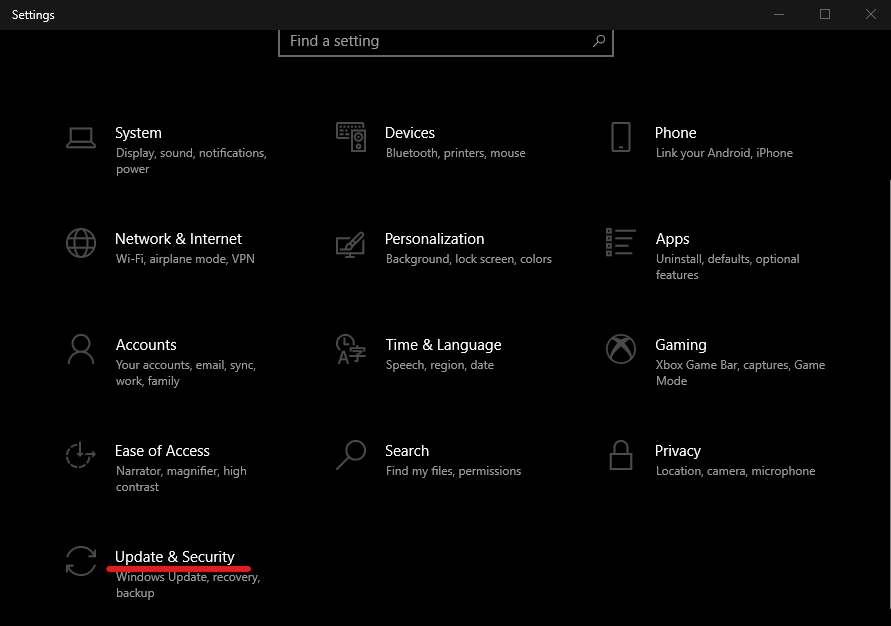This screenshot has width=891, height=626.
Task: Maximize the Settings window
Action: [825, 14]
